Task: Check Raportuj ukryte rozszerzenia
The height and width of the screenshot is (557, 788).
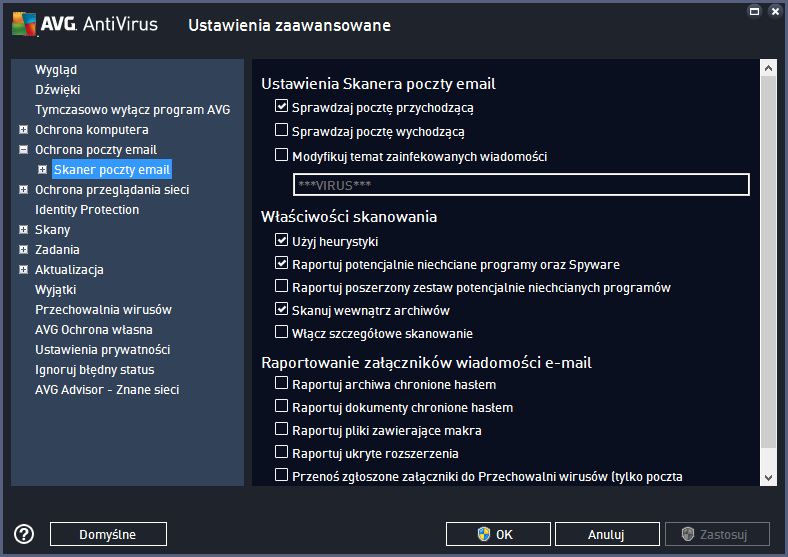Action: pyautogui.click(x=281, y=452)
